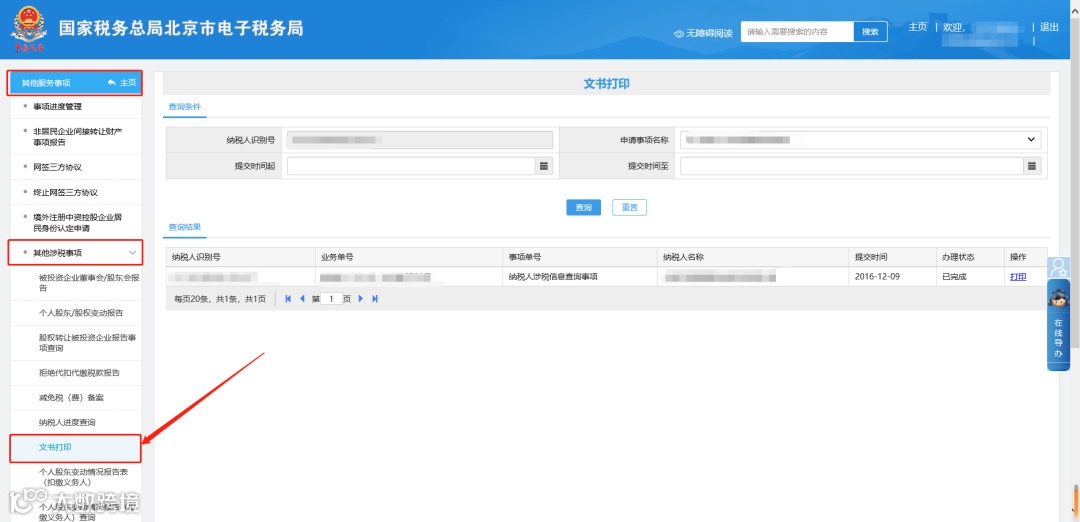Select the 查询条件 tab
1080x522 pixels.
[185, 107]
